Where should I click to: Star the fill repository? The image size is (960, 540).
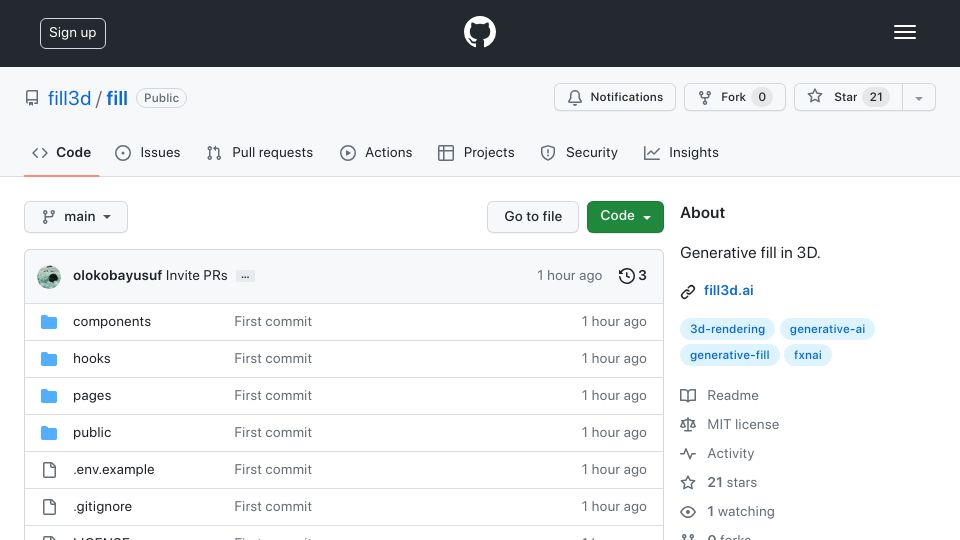pyautogui.click(x=848, y=97)
